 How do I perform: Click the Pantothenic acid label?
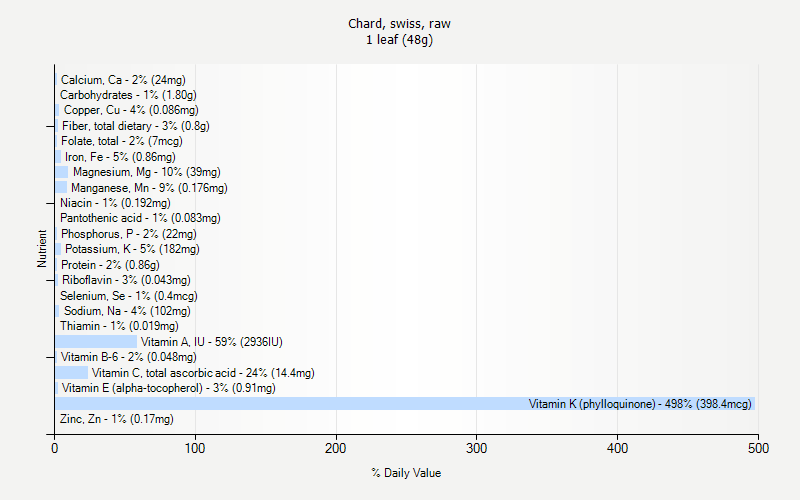pos(140,218)
